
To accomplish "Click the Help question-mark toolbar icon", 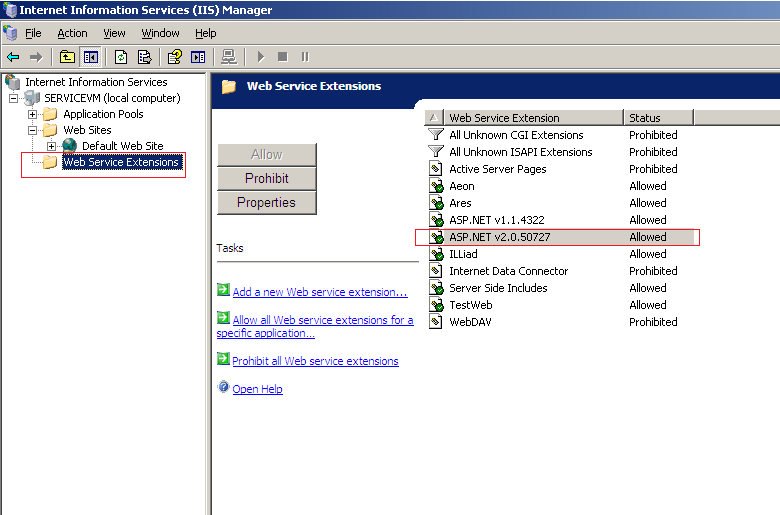I will pos(175,57).
